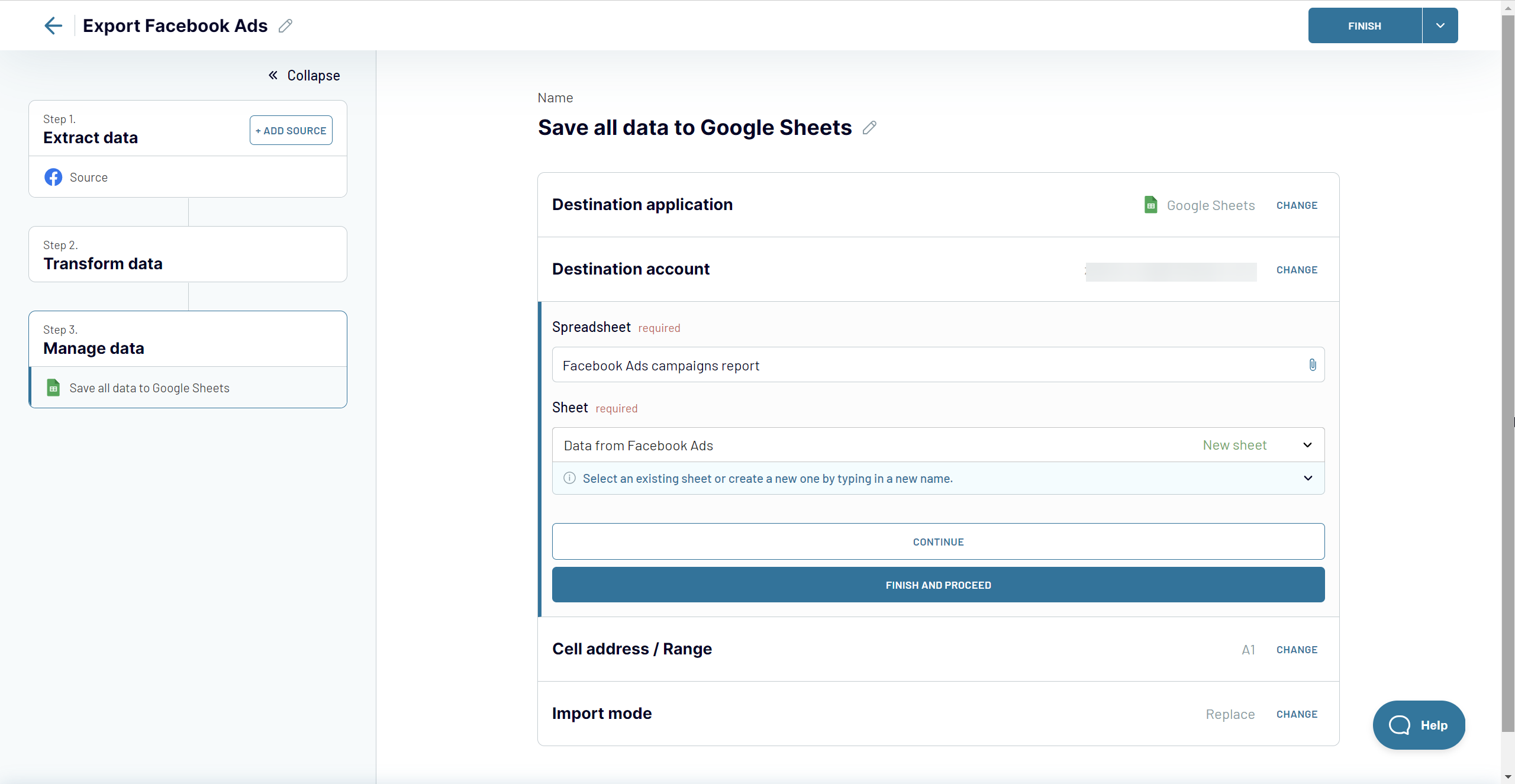Viewport: 1515px width, 784px height.
Task: Click the CONTINUE button
Action: (x=938, y=541)
